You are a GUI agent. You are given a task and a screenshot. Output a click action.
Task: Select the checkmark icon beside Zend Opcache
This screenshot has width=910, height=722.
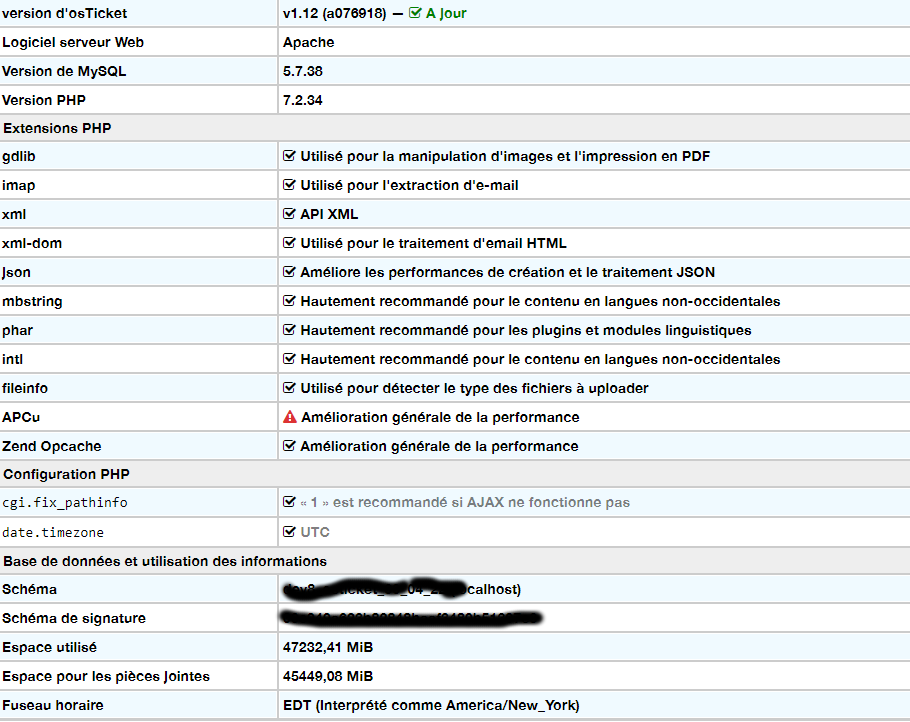(x=289, y=446)
